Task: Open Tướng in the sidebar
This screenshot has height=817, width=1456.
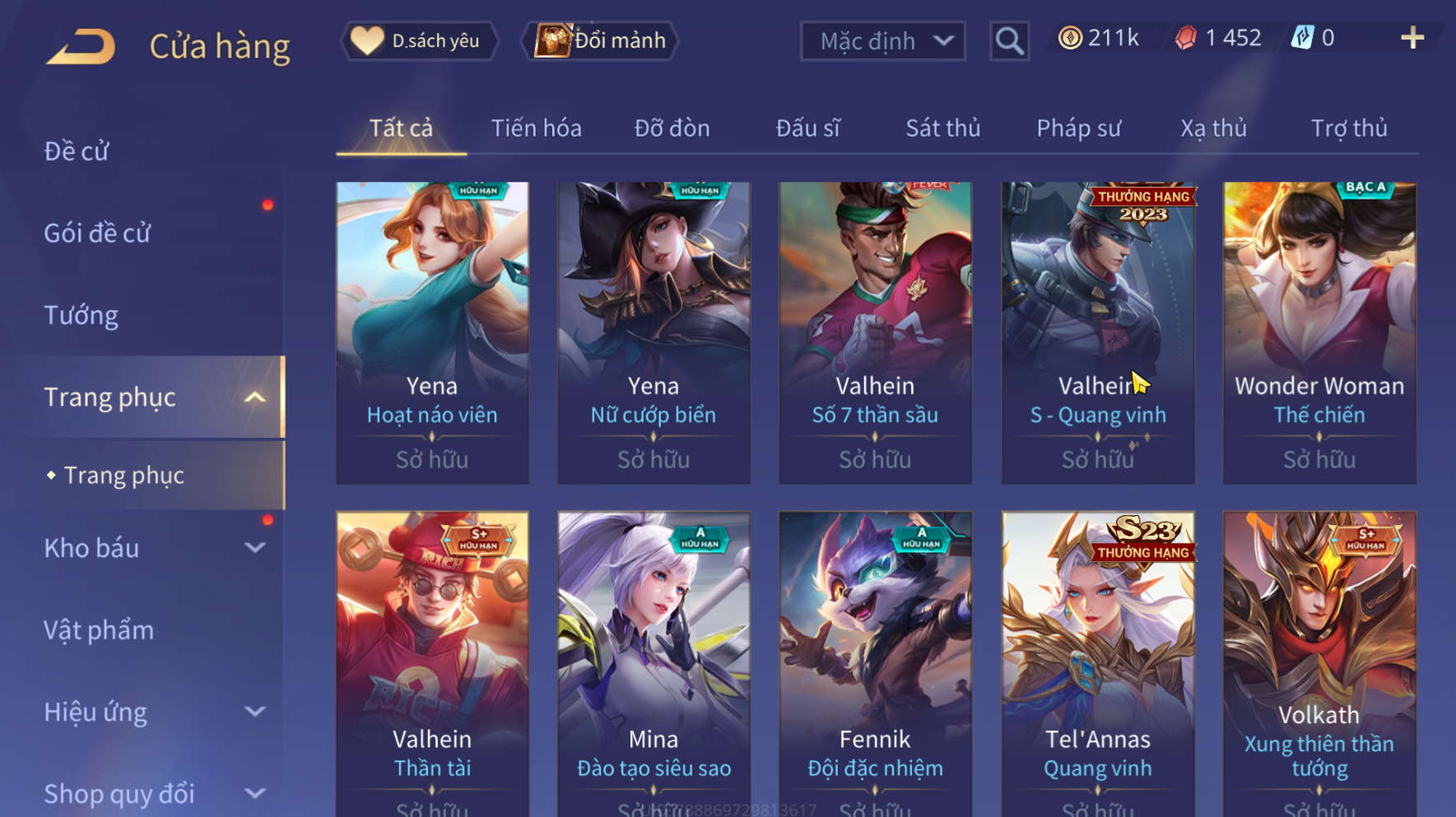Action: click(81, 316)
